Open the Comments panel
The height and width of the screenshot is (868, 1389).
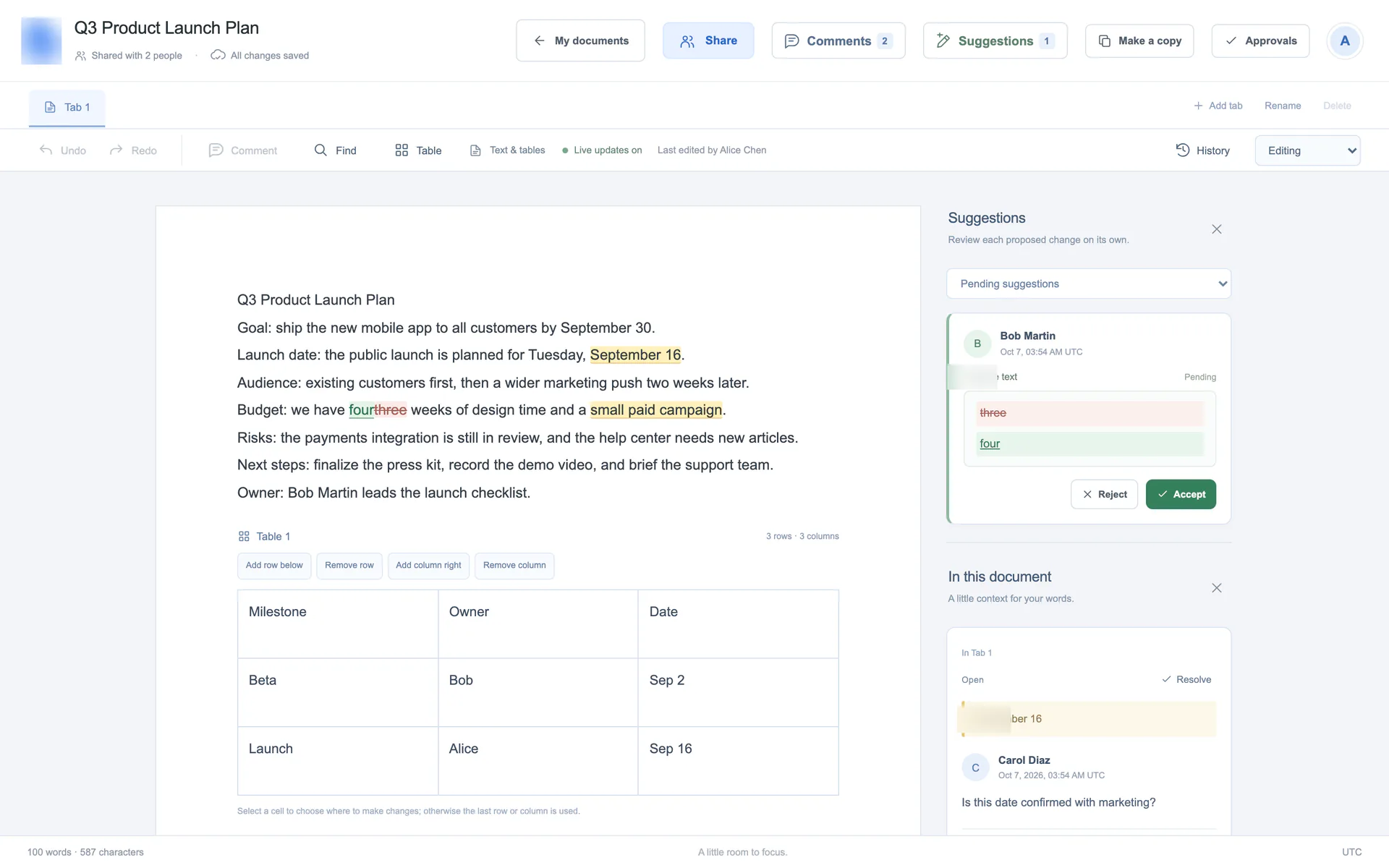(838, 41)
